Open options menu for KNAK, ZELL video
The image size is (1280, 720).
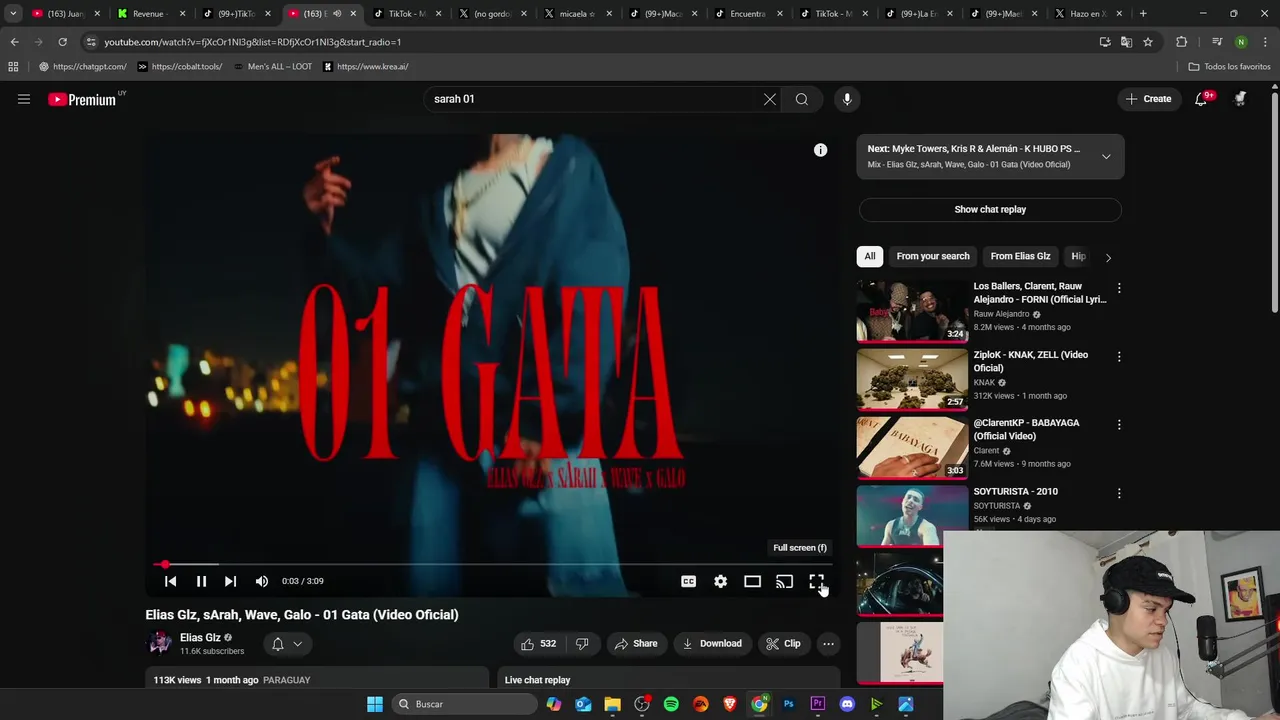(1119, 356)
